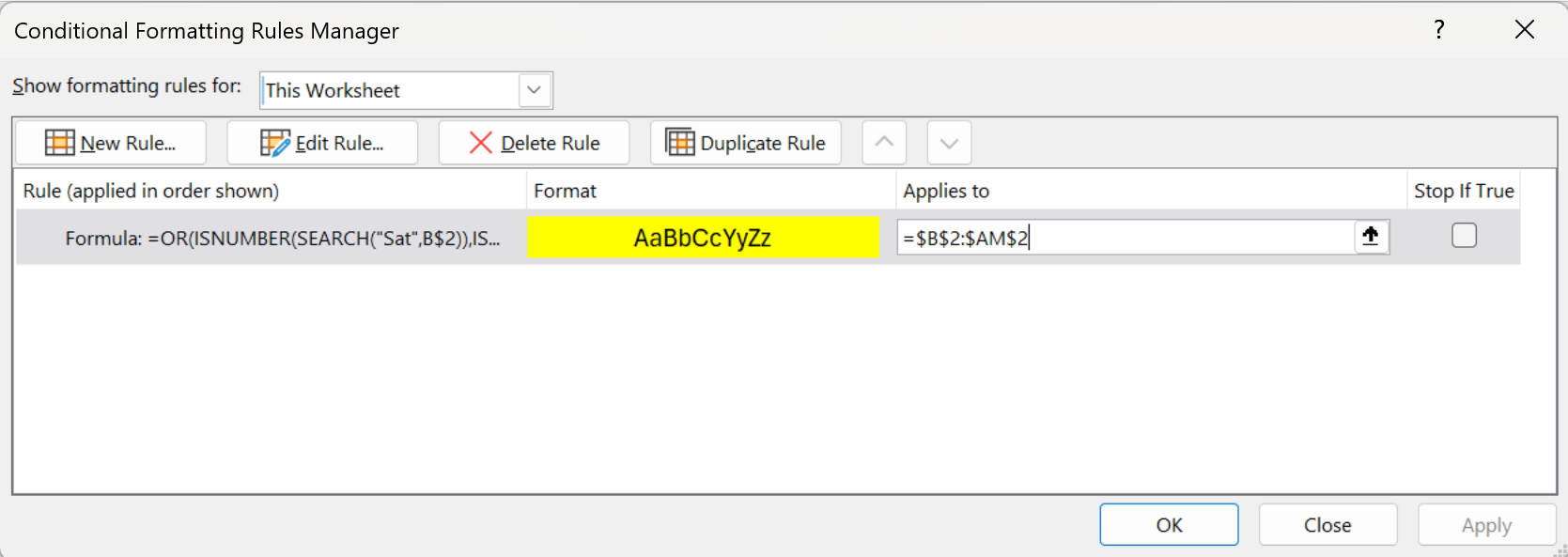The height and width of the screenshot is (557, 1568).
Task: Click the New Rule button
Action: pos(111,143)
